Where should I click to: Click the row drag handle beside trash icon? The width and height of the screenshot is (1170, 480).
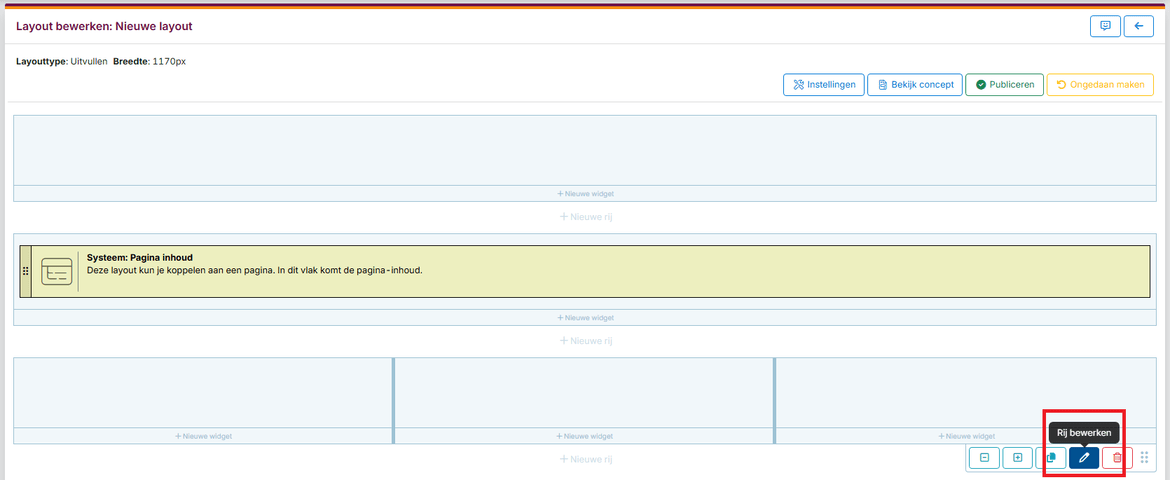point(1144,458)
